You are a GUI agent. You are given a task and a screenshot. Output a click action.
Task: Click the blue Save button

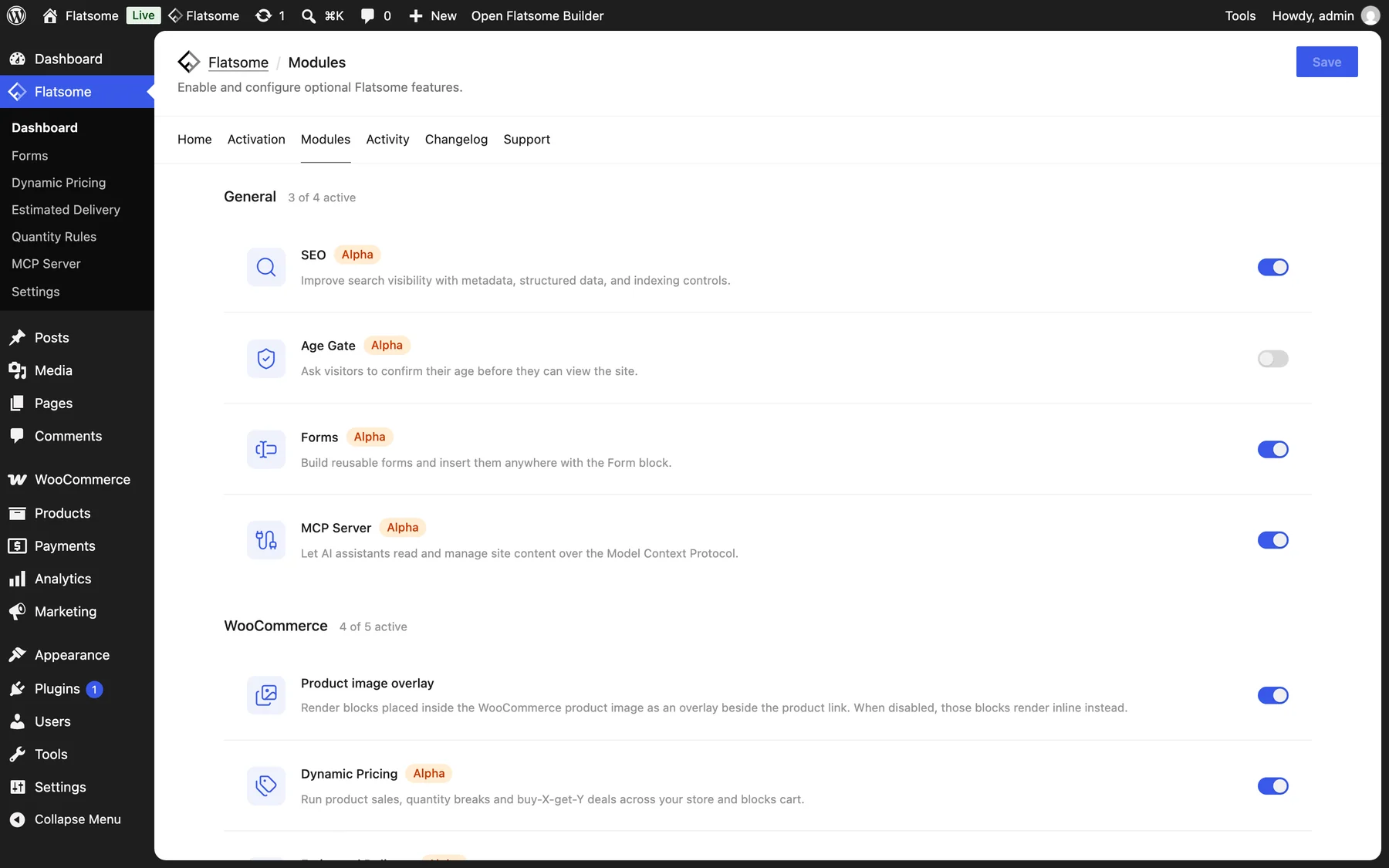coord(1326,62)
